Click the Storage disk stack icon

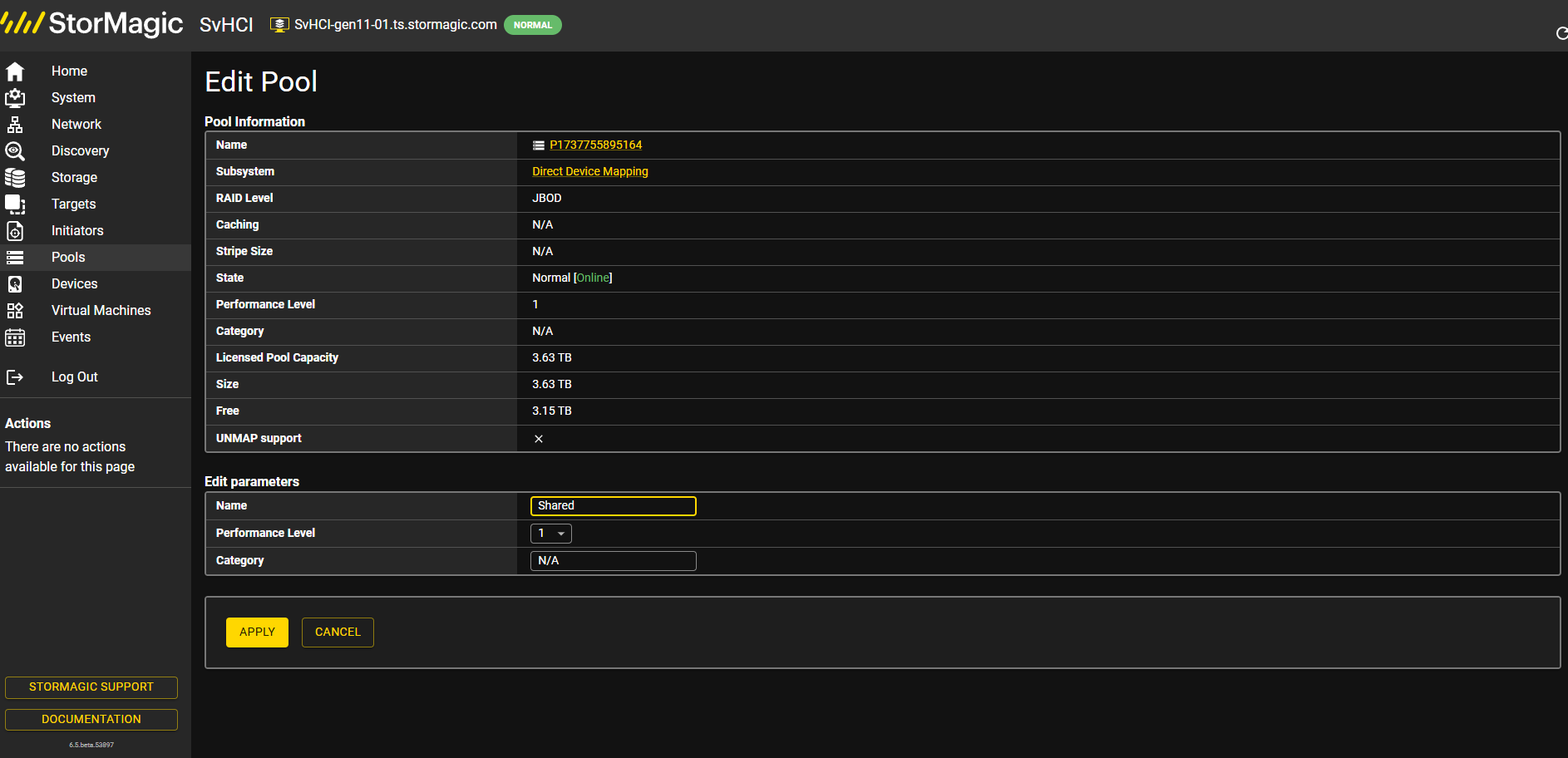(15, 178)
